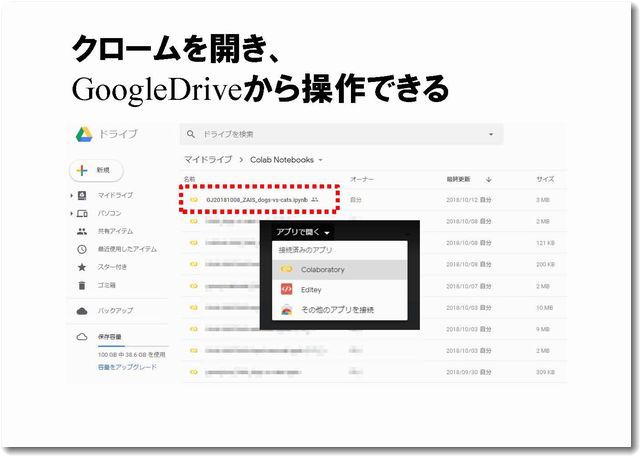The image size is (640, 456).
Task: Sort by the オーナー column header
Action: pyautogui.click(x=362, y=179)
